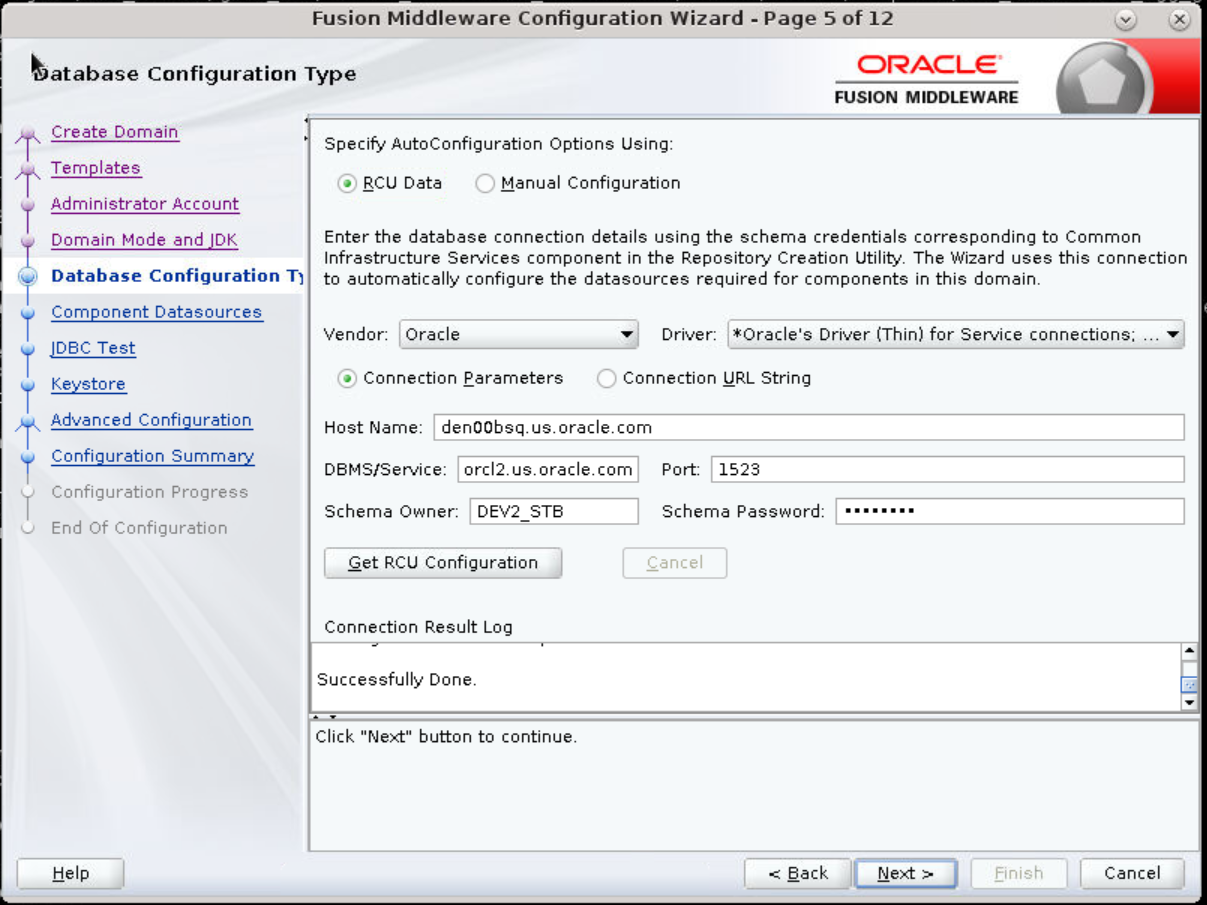
Task: Click log scrollbar up arrow
Action: coord(1189,651)
